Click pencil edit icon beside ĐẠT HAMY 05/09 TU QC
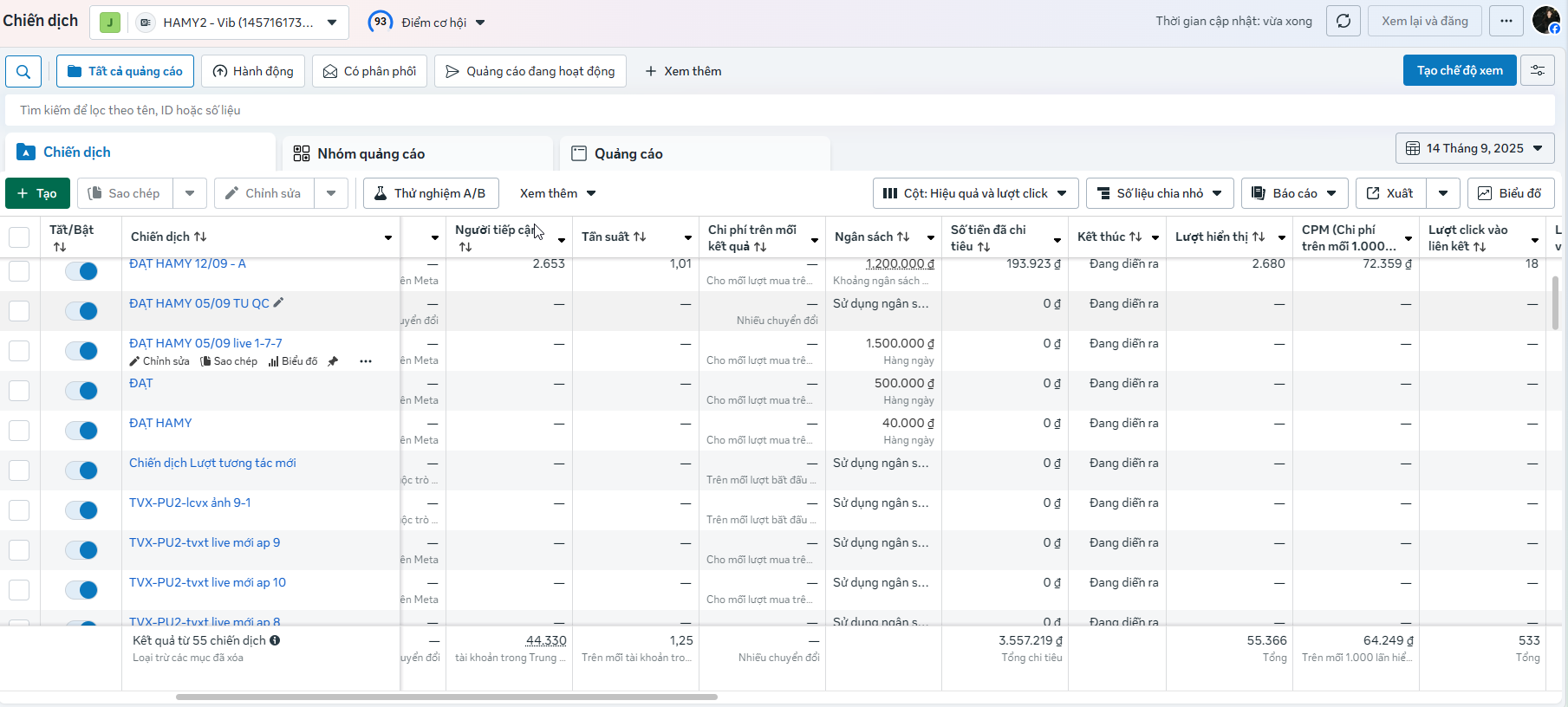This screenshot has width=1568, height=707. (278, 302)
